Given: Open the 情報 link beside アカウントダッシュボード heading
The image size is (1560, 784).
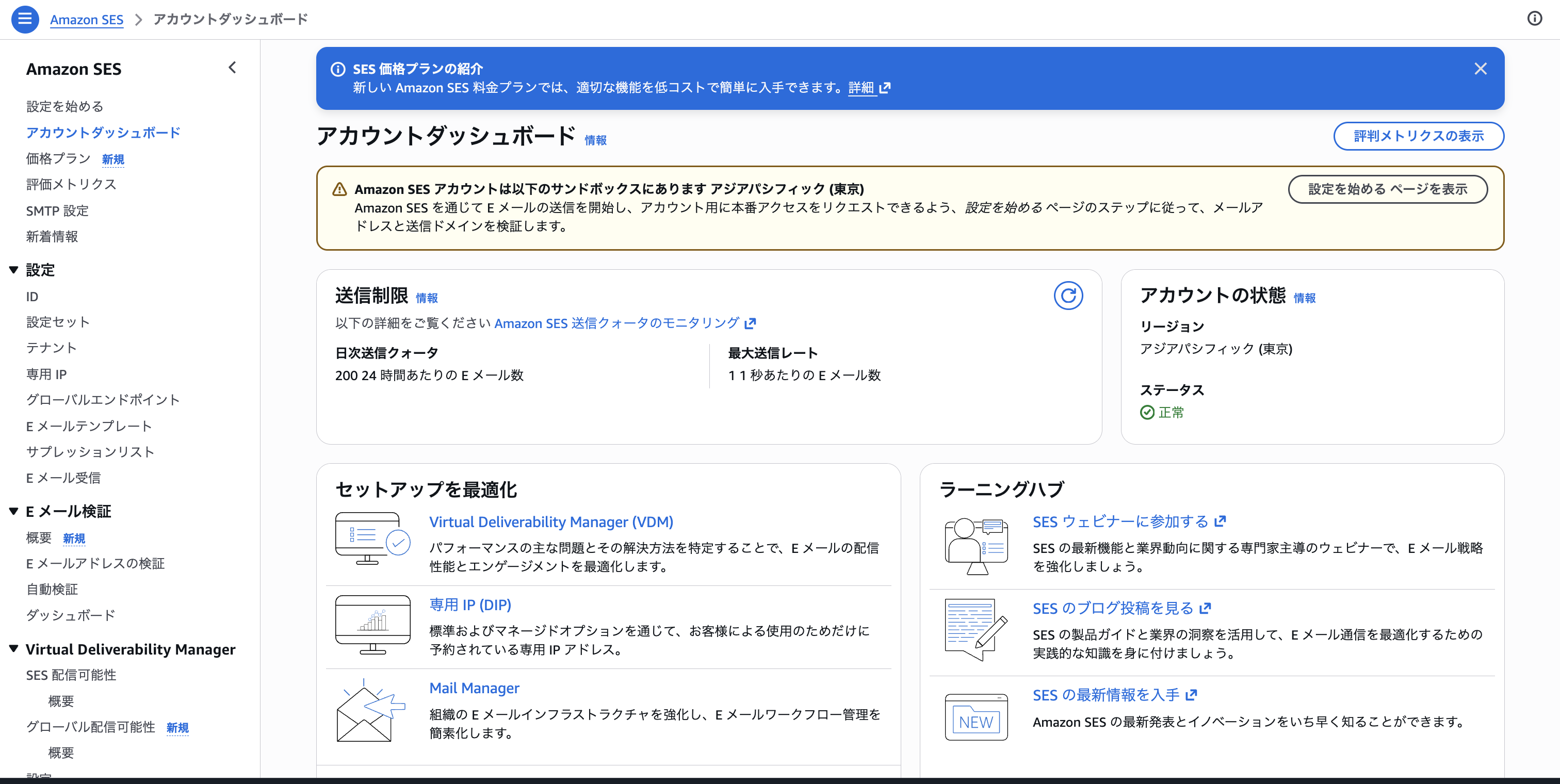Looking at the screenshot, I should click(x=595, y=140).
